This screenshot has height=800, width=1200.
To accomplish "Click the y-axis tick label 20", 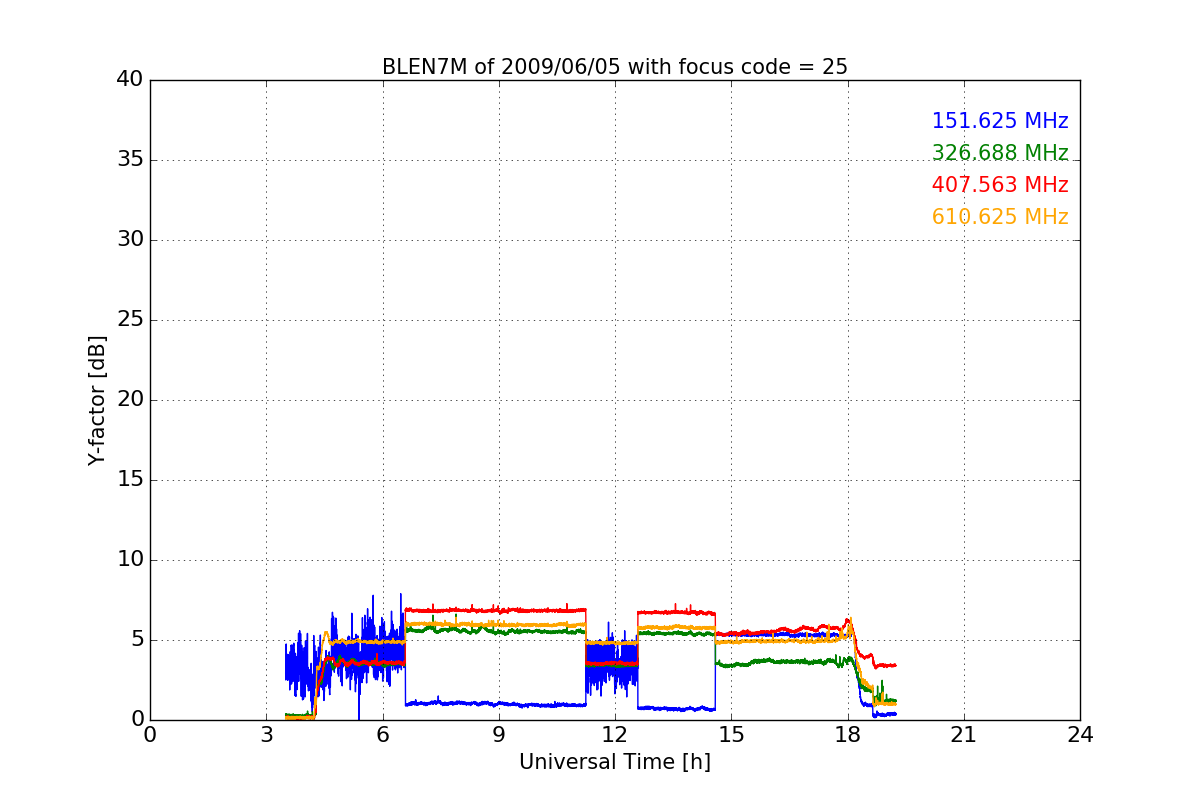I will [130, 400].
